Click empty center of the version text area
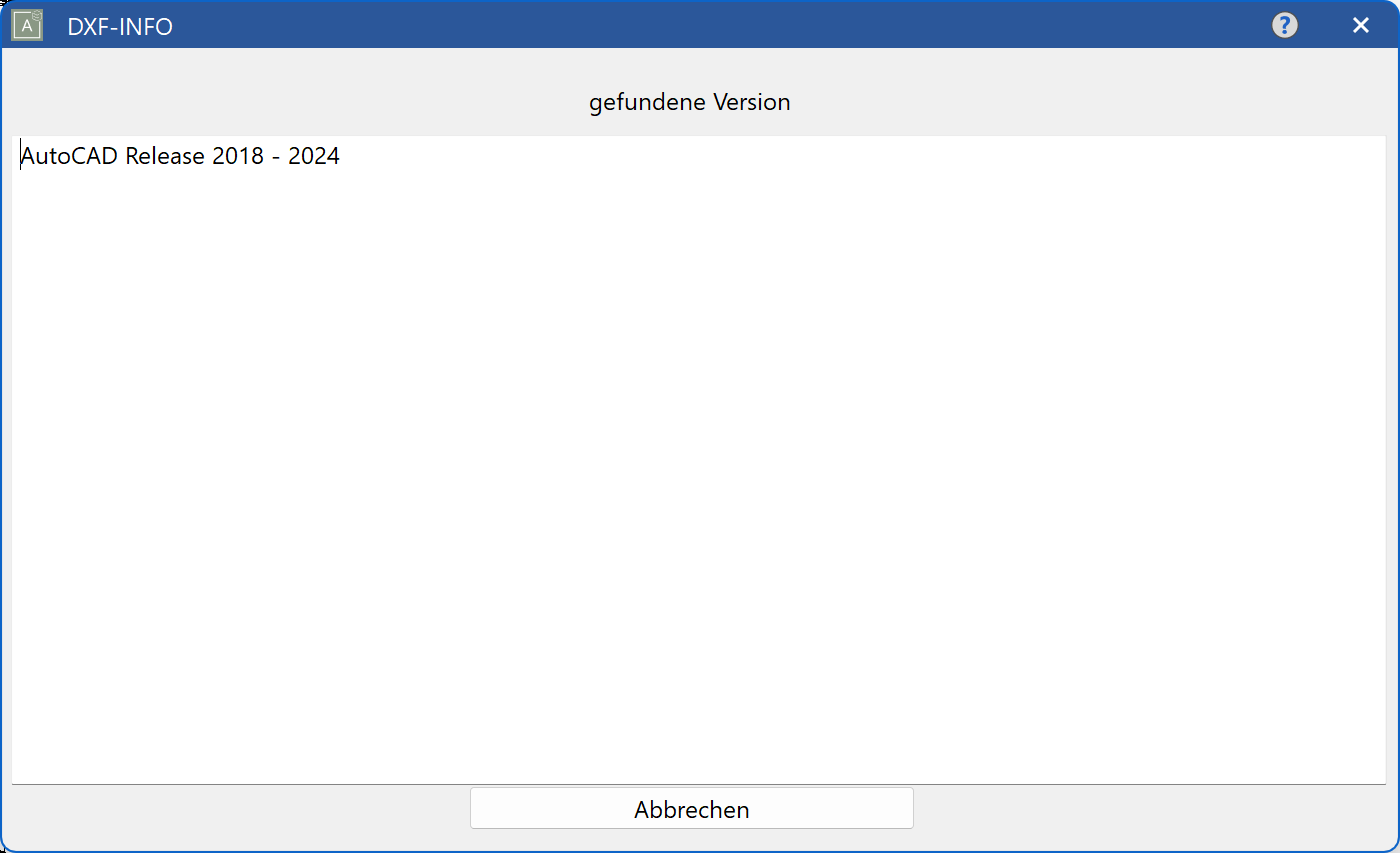1400x853 pixels. click(698, 460)
